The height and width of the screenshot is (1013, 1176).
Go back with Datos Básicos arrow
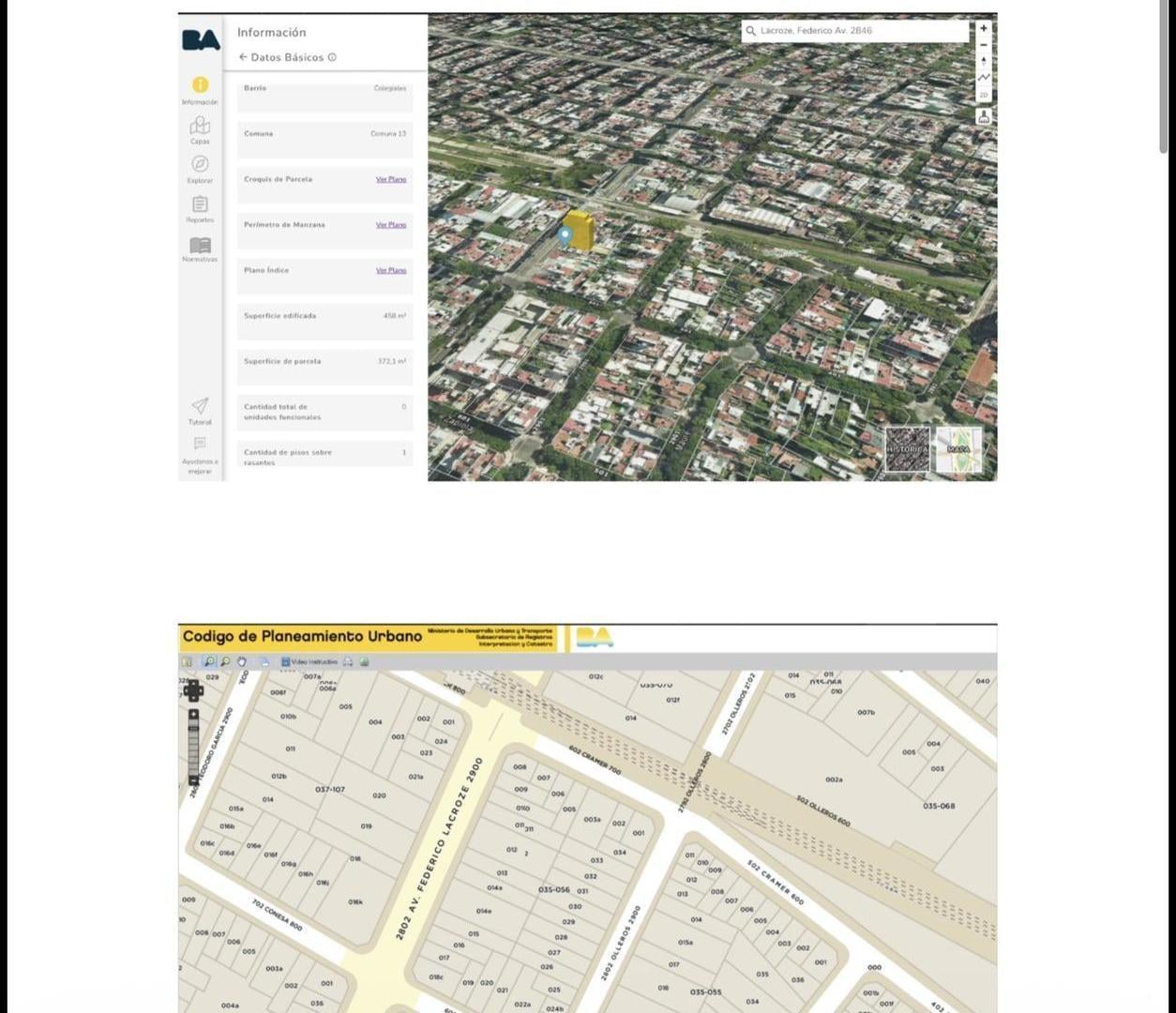[x=243, y=57]
